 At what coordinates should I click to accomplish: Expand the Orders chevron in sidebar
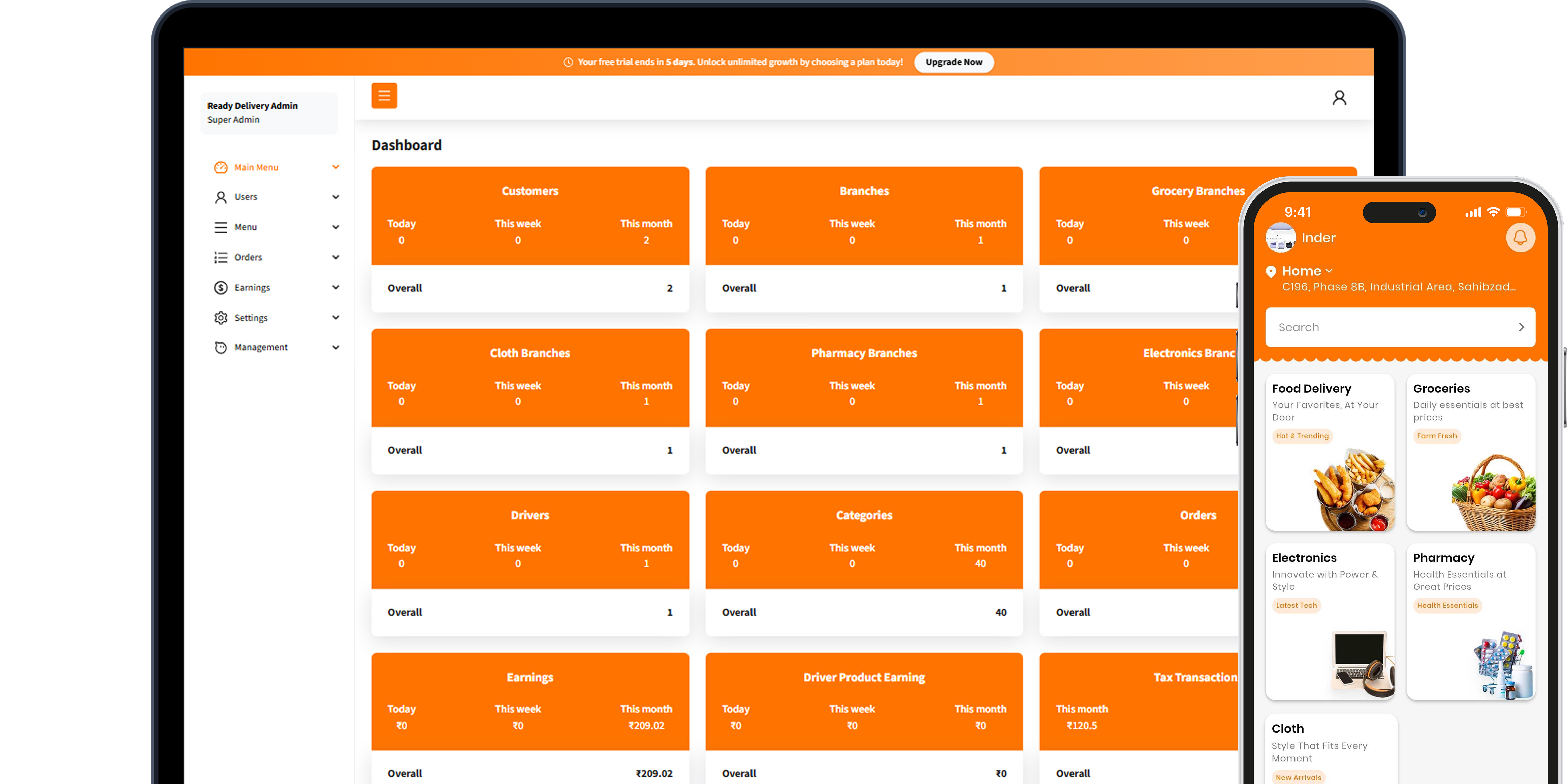[x=336, y=257]
